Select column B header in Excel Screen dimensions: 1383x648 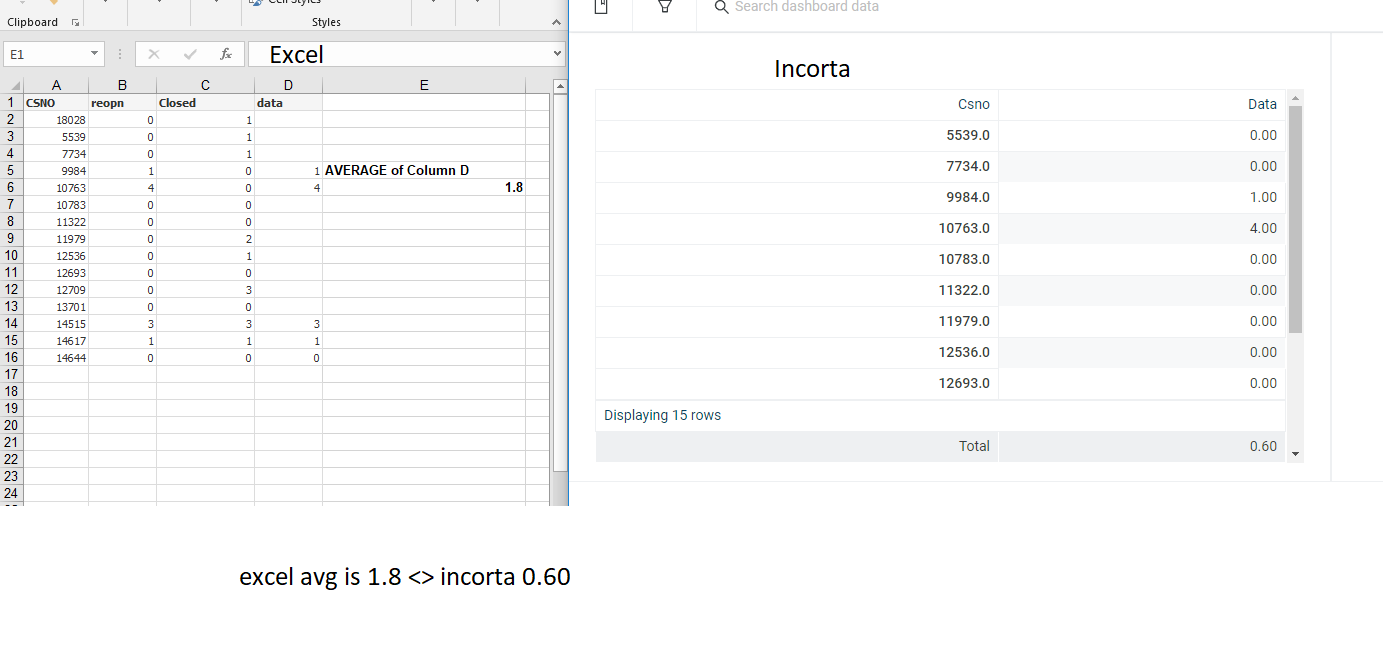coord(122,86)
